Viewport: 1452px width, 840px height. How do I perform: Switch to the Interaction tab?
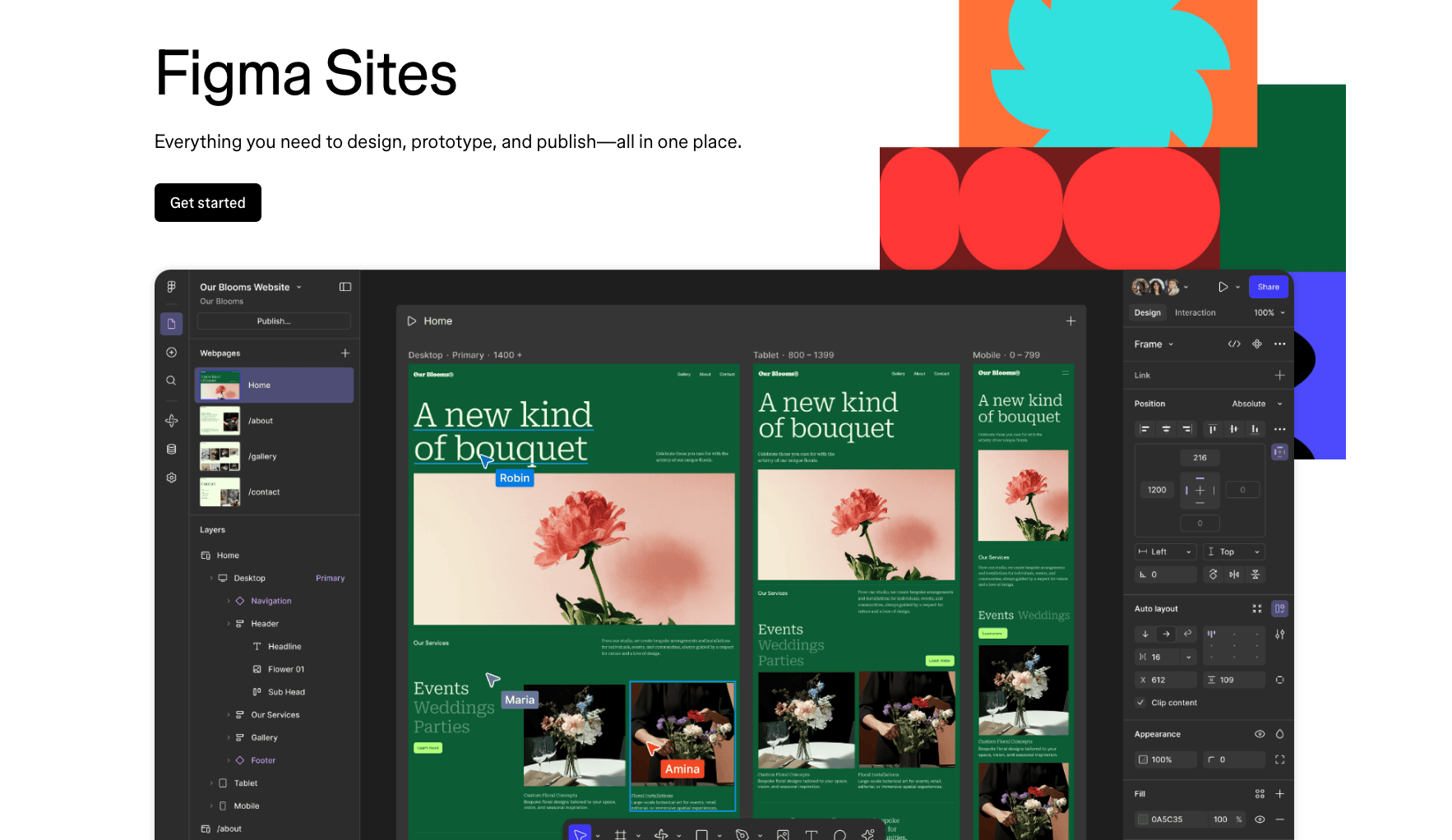[1195, 312]
